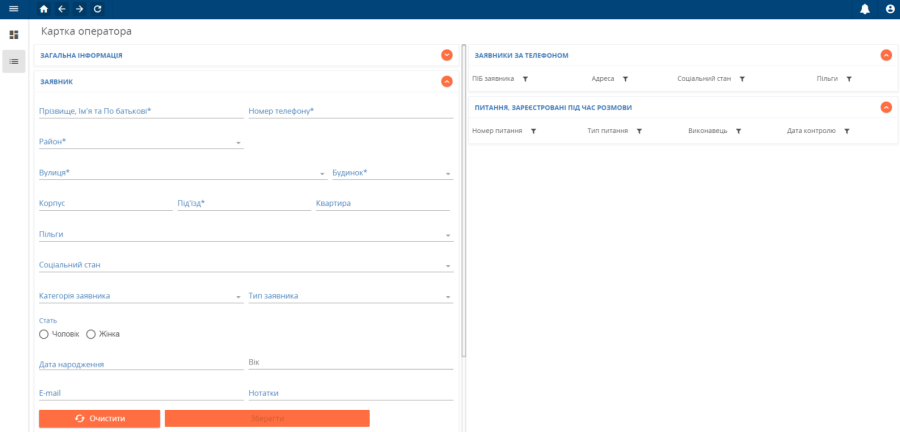Click the form panel vertical scrollbar
Viewport: 900px width, 432px height.
click(464, 201)
